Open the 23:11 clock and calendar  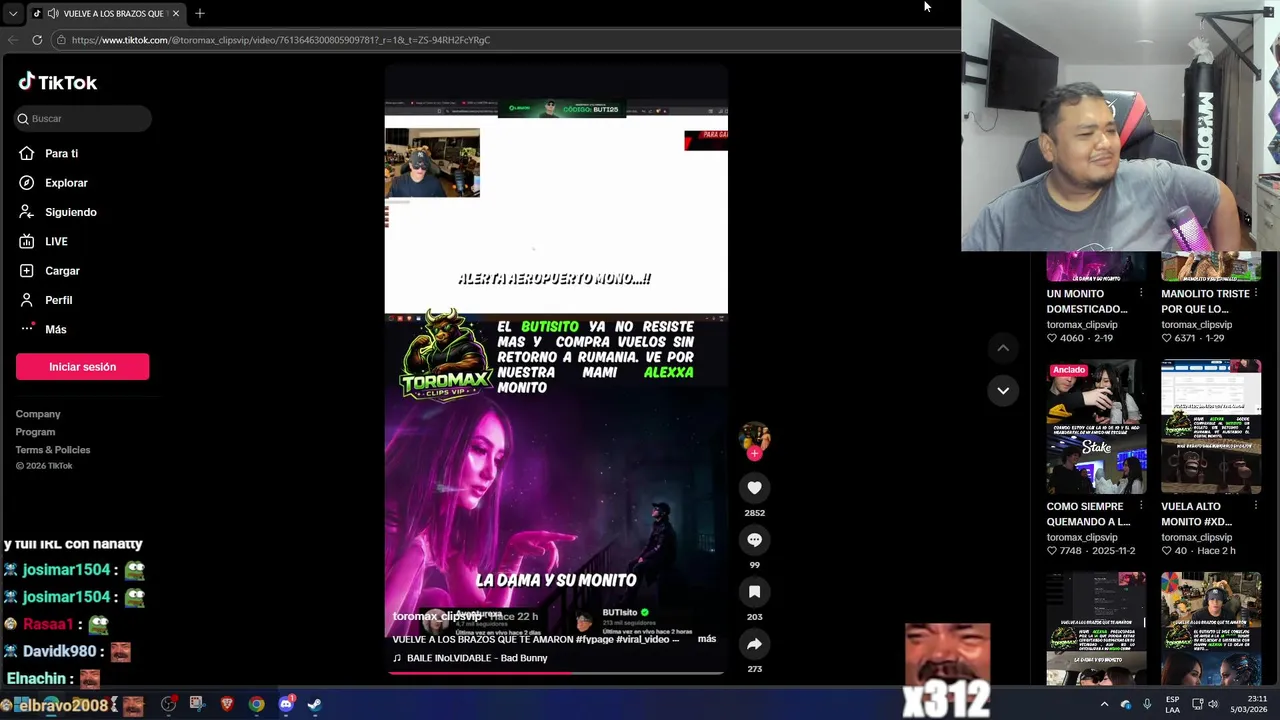coord(1250,704)
